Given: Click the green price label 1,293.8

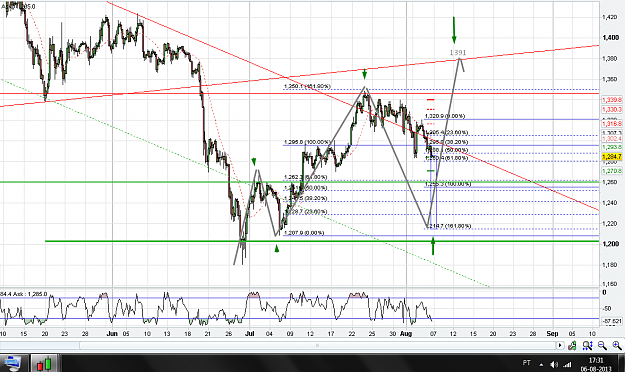Looking at the screenshot, I should coord(612,147).
